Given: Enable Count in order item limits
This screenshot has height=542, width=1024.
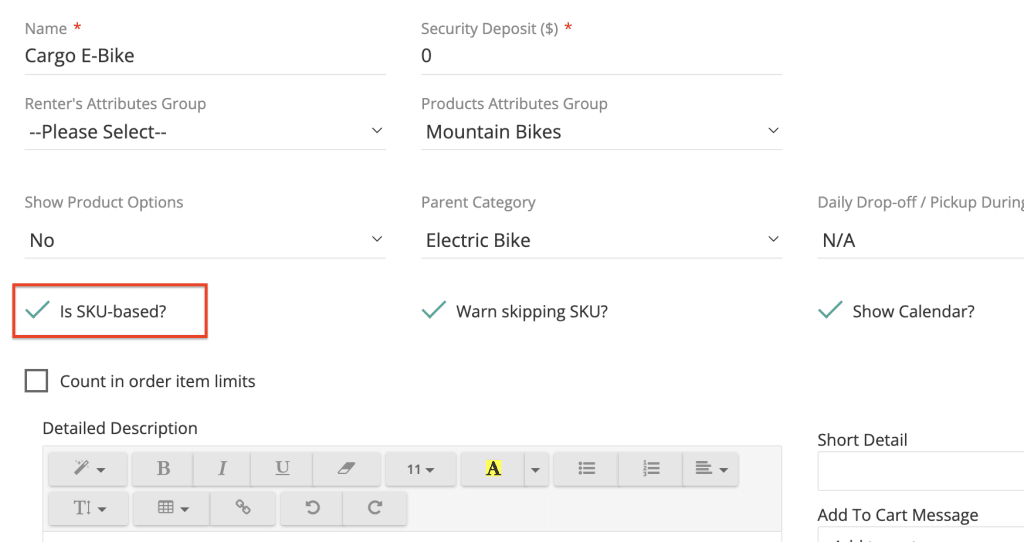Looking at the screenshot, I should coord(37,381).
